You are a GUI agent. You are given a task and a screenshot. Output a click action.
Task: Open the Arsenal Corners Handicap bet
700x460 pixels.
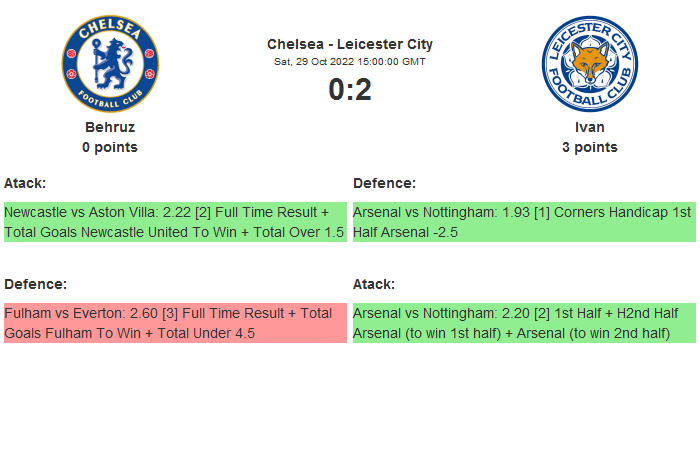click(524, 222)
